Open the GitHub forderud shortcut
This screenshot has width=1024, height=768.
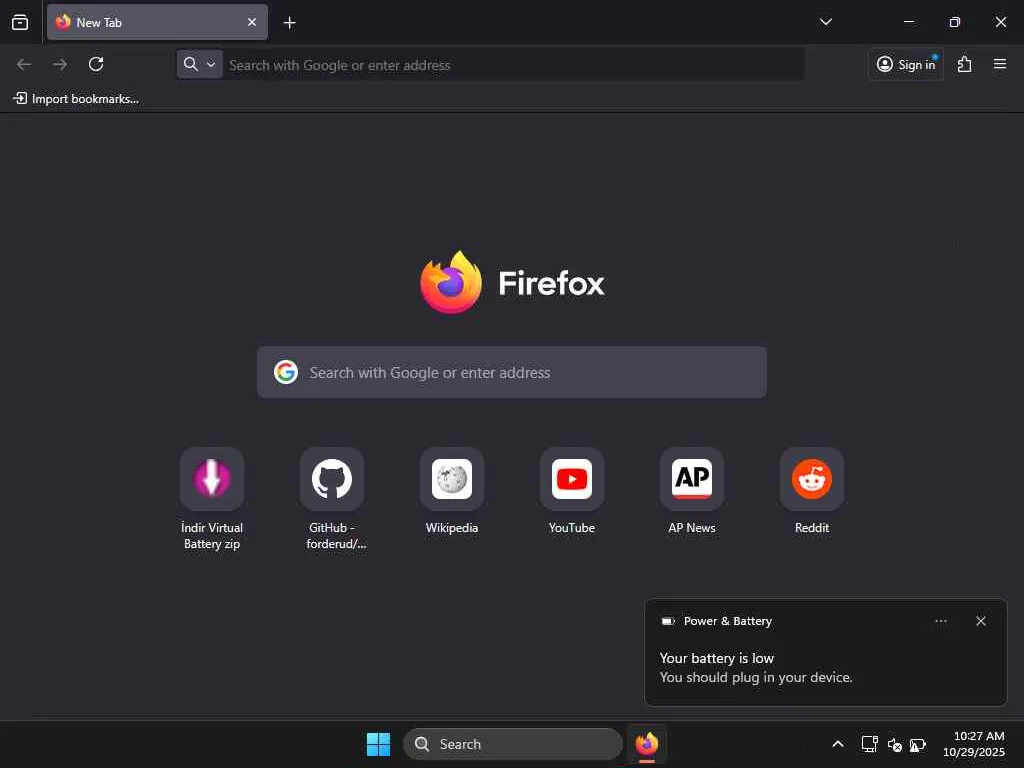(332, 499)
